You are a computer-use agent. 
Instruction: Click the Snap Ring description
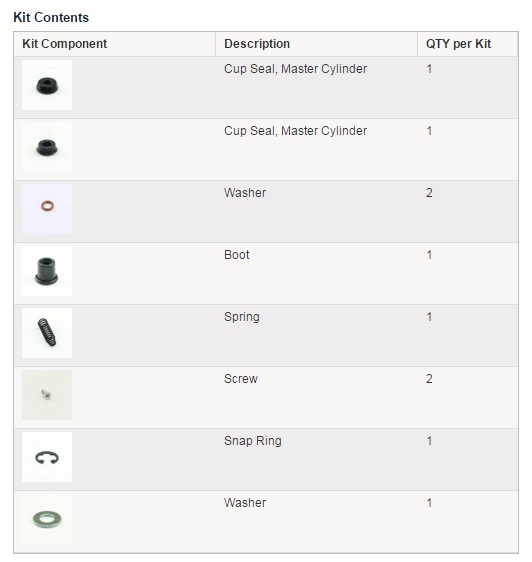point(253,441)
